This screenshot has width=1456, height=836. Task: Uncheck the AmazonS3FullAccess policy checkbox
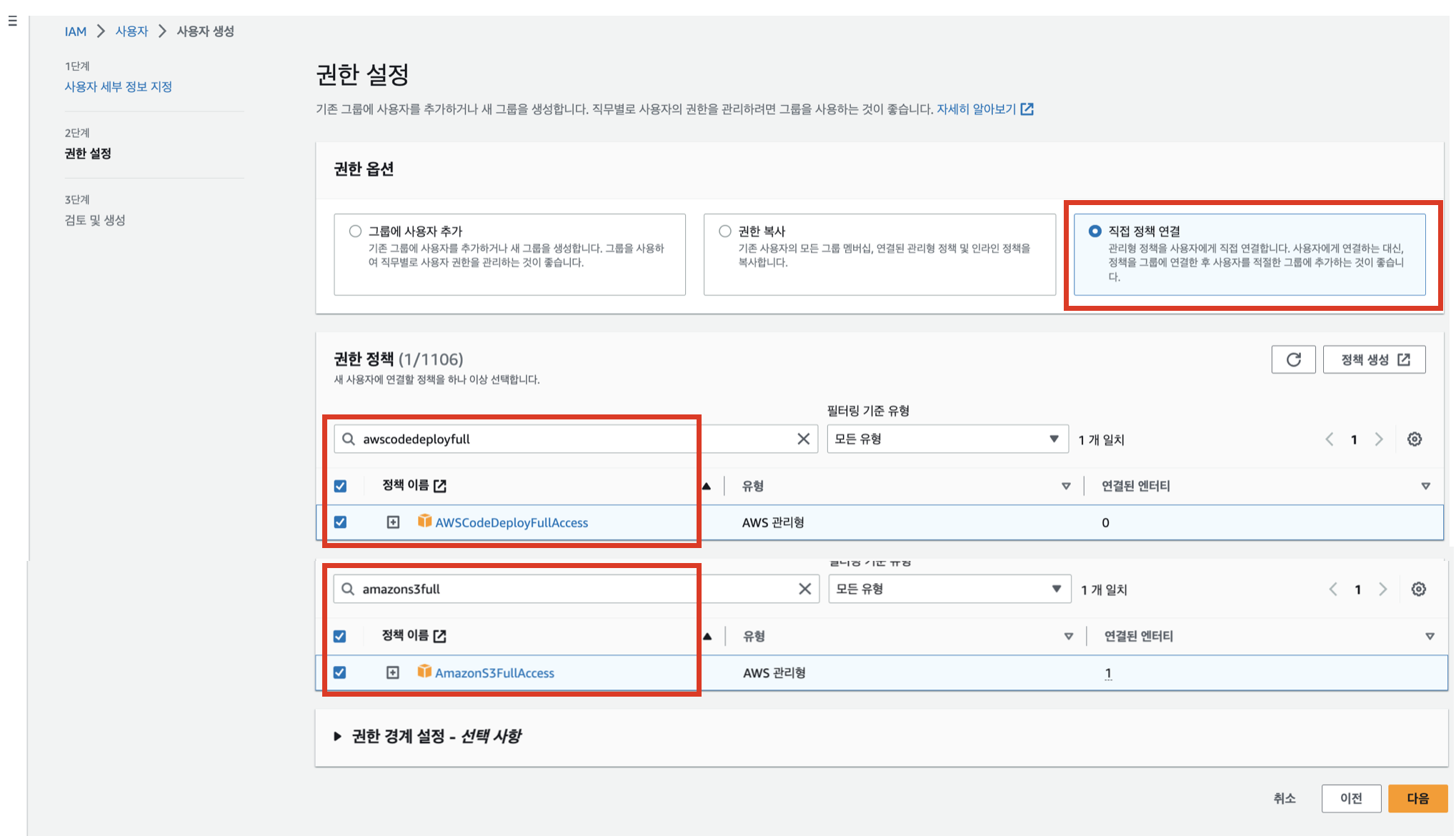click(340, 672)
